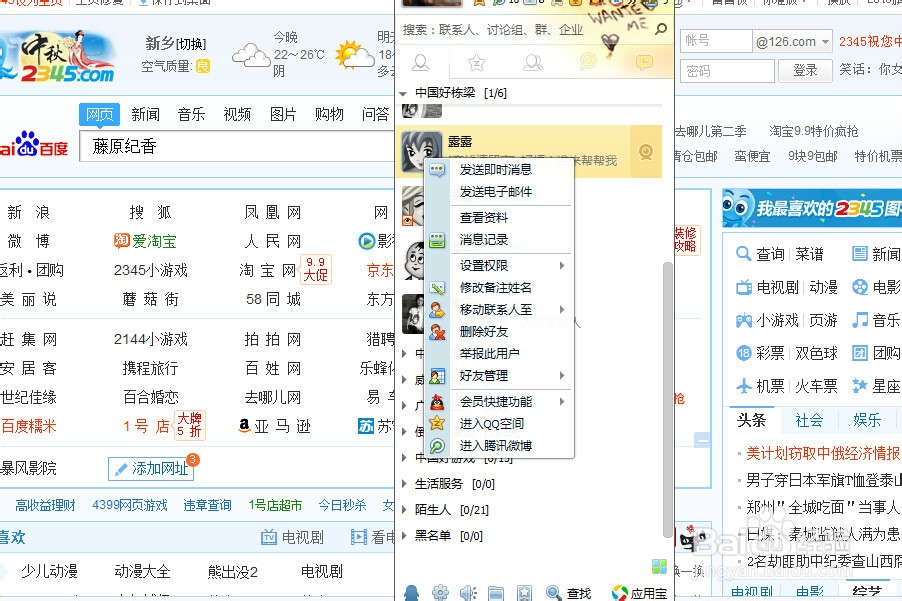902x601 pixels.
Task: Click 露露 contact avatar in QQ list
Action: [x=422, y=152]
